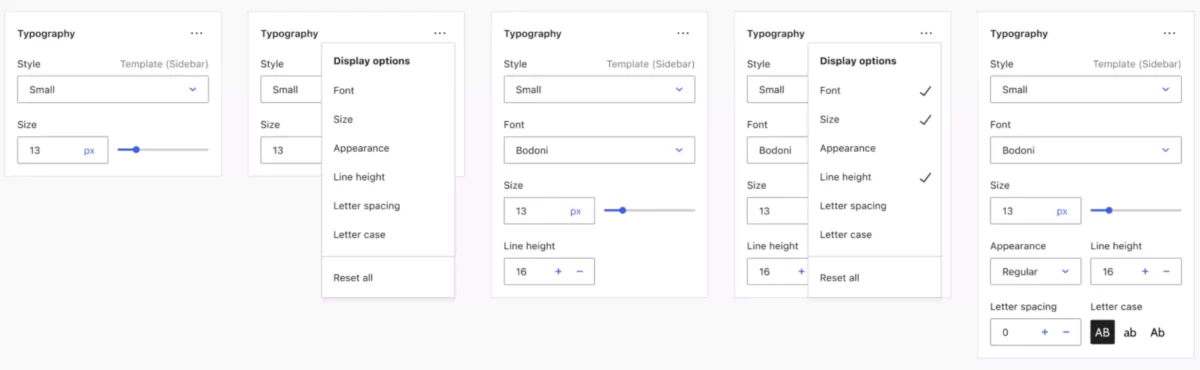Decrease Line height with minus in fifth panel

pyautogui.click(x=1166, y=272)
